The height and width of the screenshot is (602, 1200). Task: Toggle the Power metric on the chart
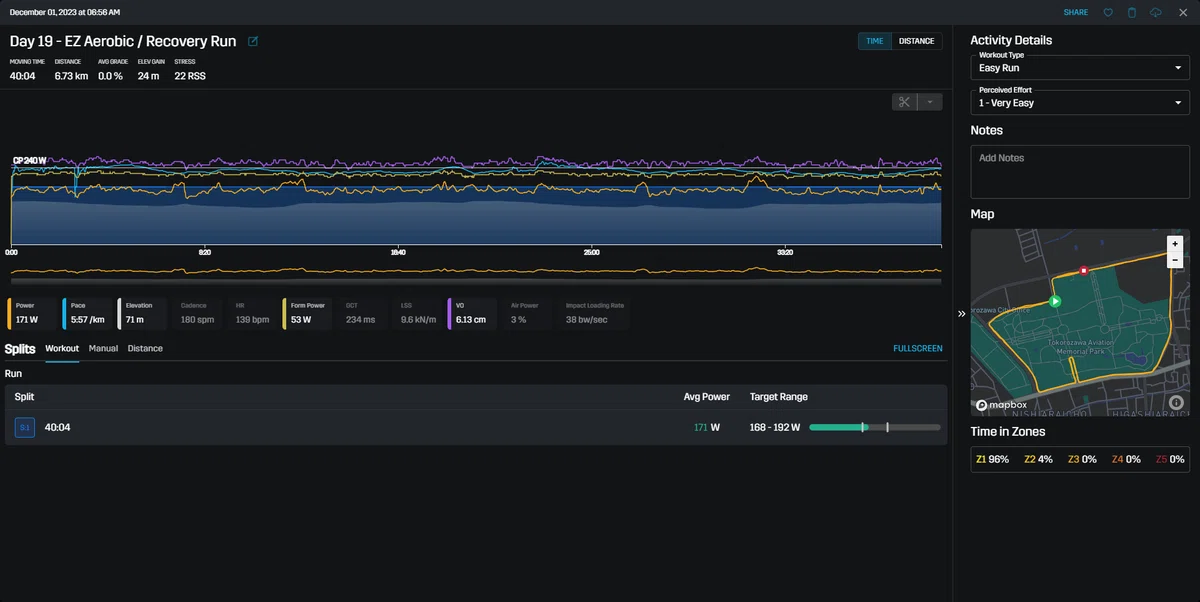33,314
